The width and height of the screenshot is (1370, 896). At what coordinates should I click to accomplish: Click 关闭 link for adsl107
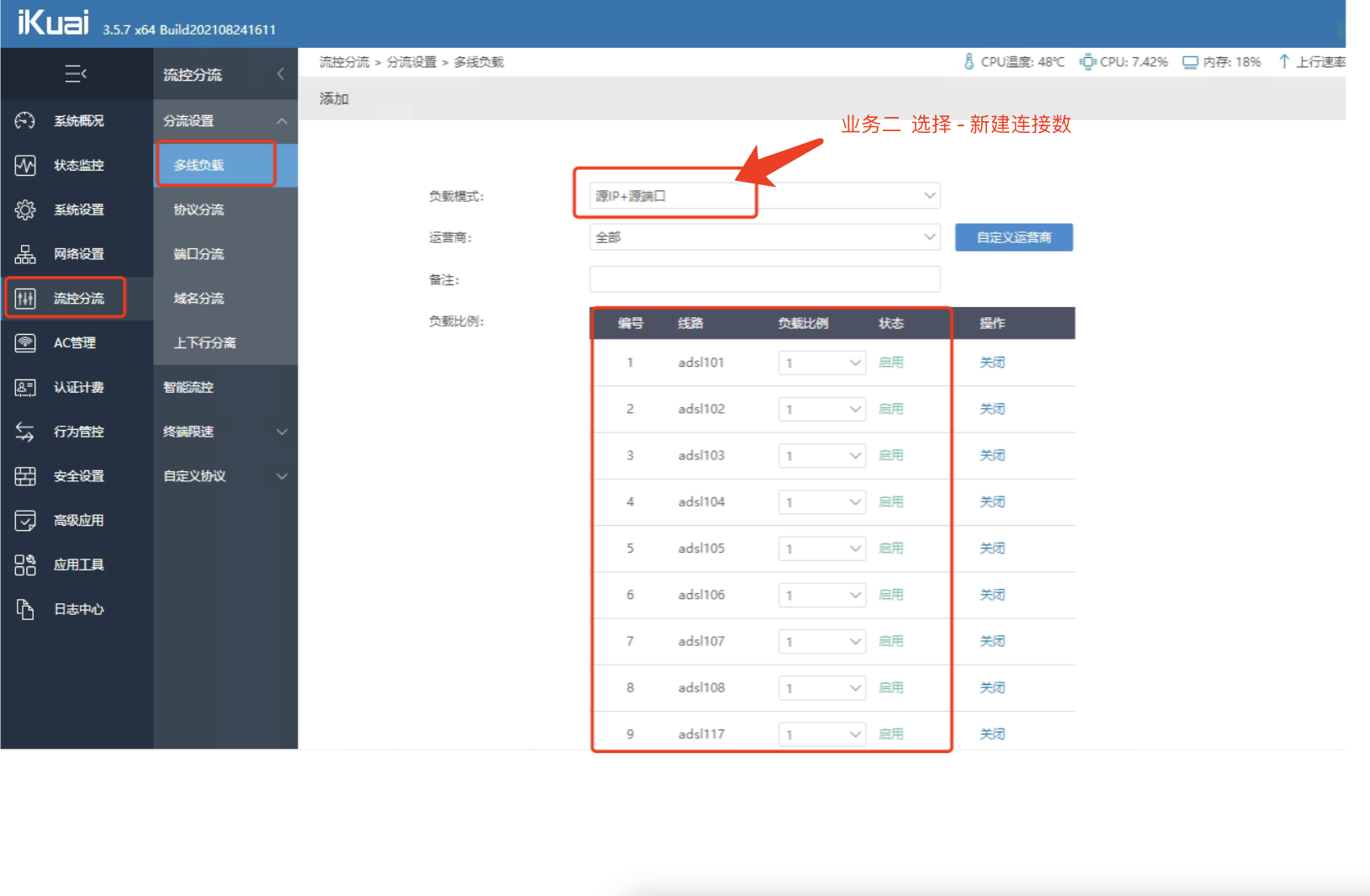click(x=992, y=641)
